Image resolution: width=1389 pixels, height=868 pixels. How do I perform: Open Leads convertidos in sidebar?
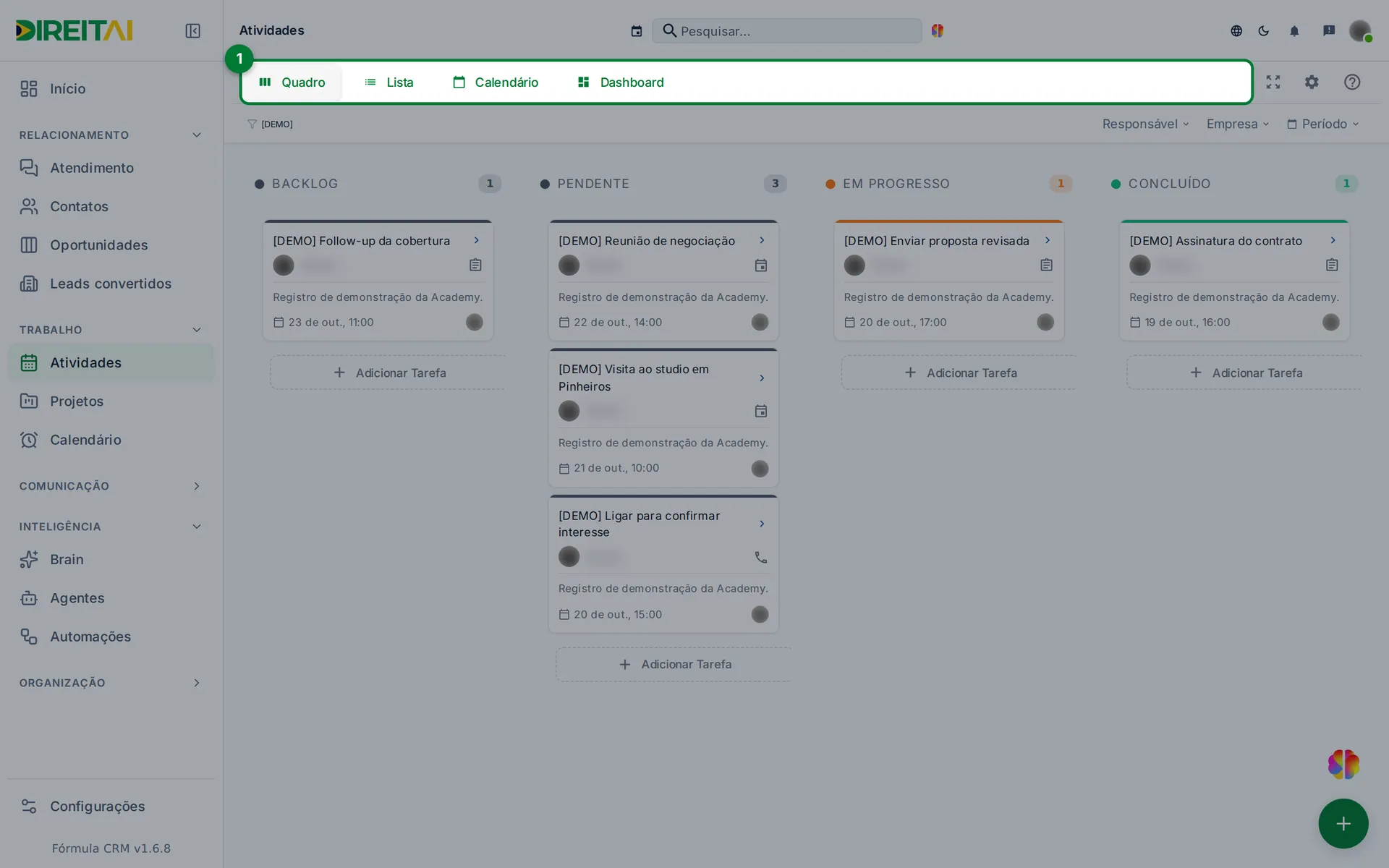pyautogui.click(x=111, y=284)
